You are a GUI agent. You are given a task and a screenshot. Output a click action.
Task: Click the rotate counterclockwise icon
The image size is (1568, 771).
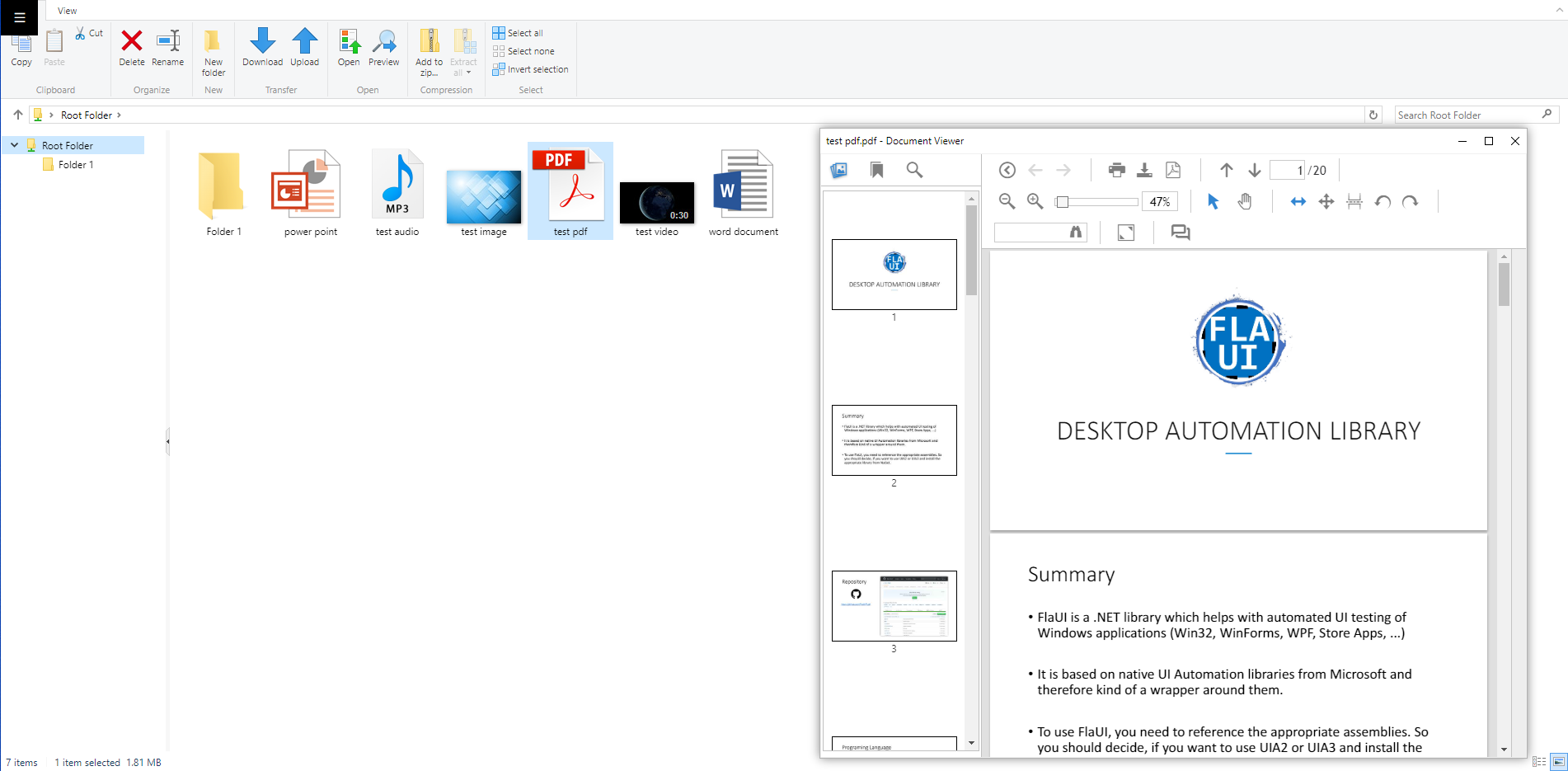tap(1383, 201)
